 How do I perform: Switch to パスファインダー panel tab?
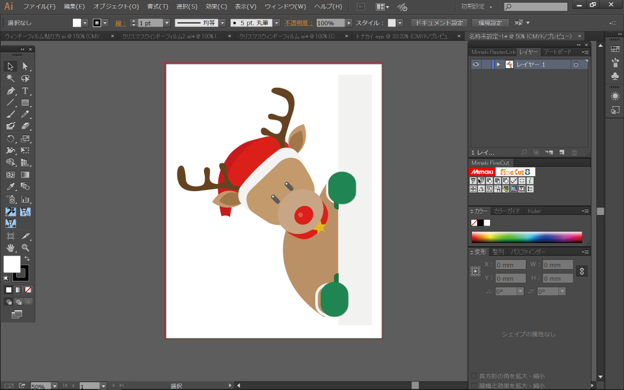(x=528, y=252)
